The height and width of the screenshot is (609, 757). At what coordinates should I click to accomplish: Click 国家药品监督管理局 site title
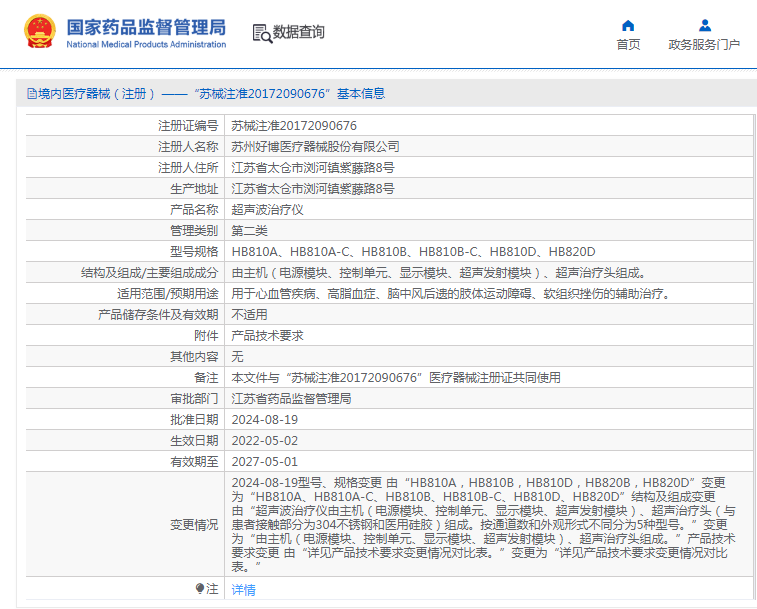point(146,28)
